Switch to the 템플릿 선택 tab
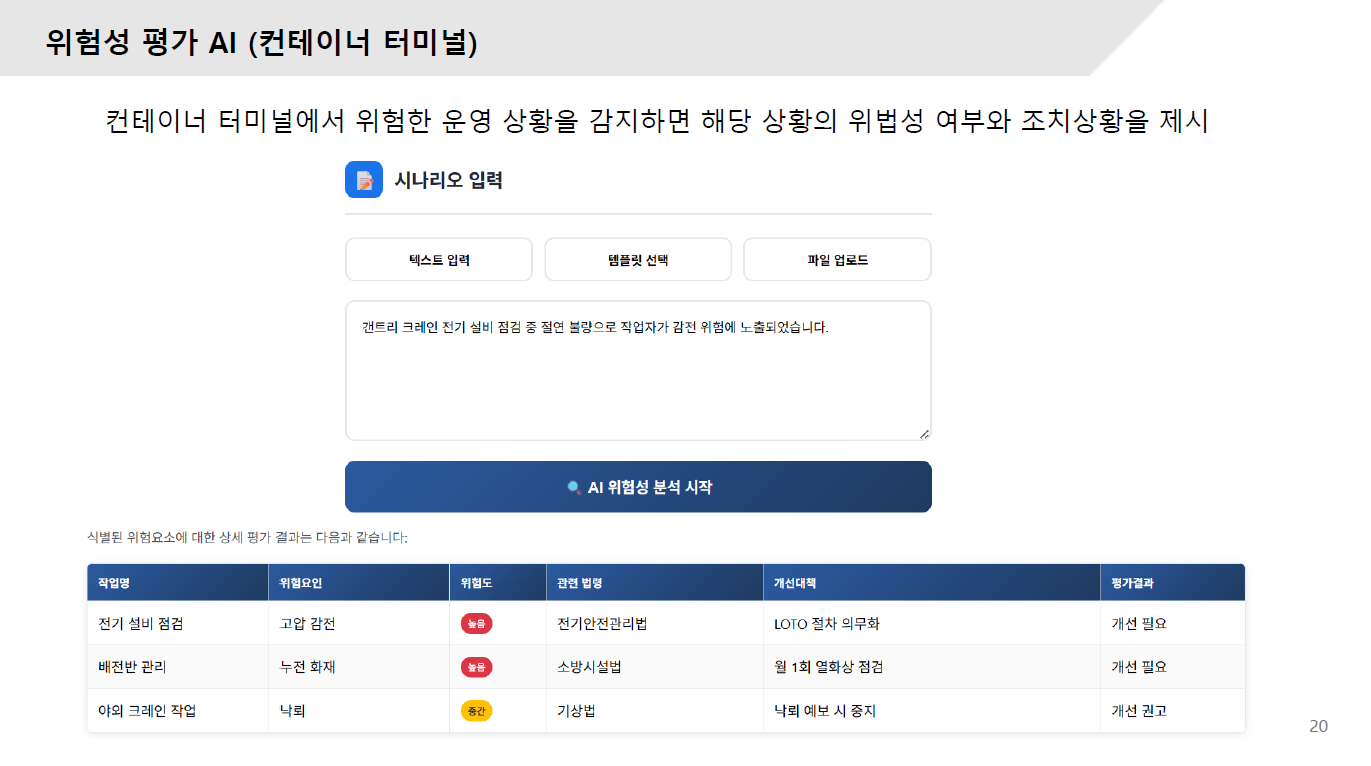The image size is (1371, 766). [638, 260]
